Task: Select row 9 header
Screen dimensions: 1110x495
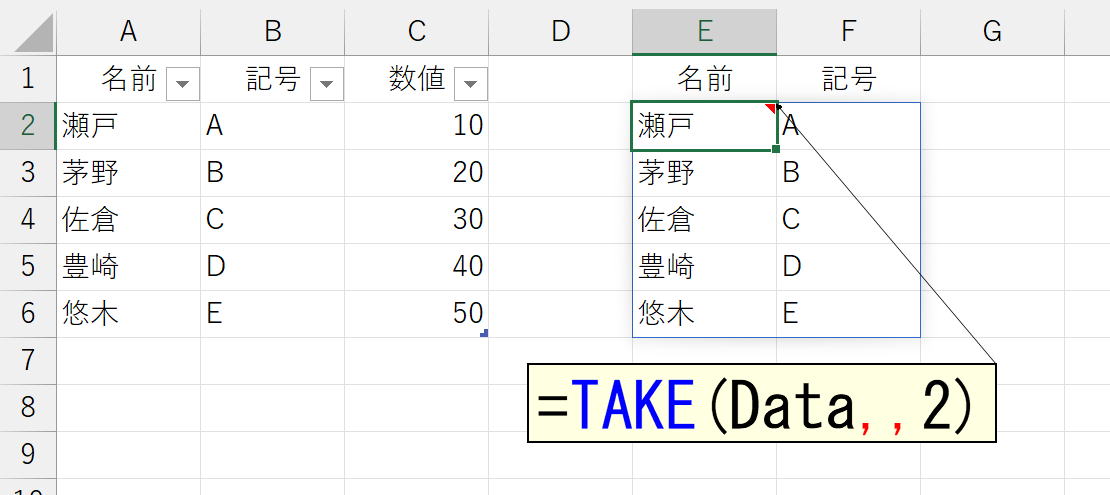Action: click(28, 455)
